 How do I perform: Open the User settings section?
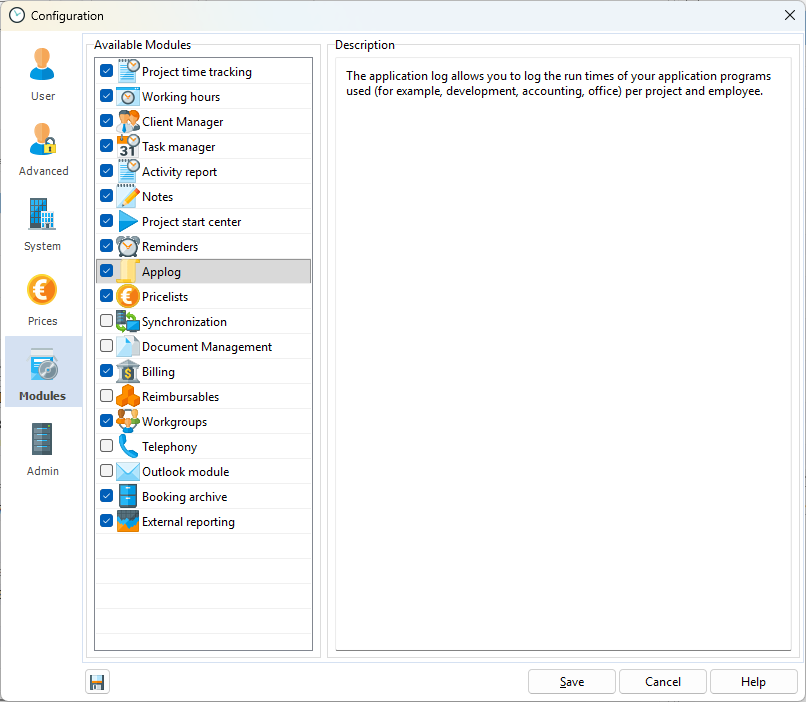(43, 74)
